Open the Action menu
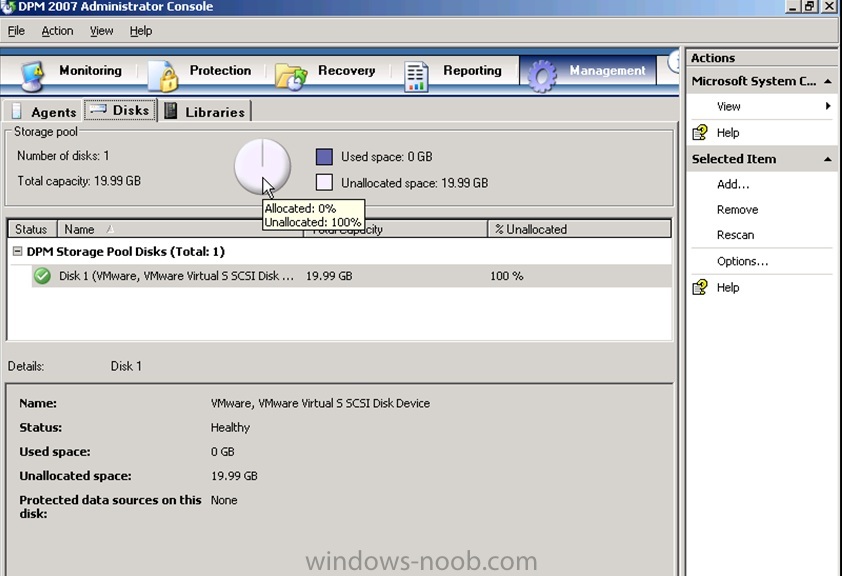Viewport: 842px width, 576px height. tap(57, 31)
